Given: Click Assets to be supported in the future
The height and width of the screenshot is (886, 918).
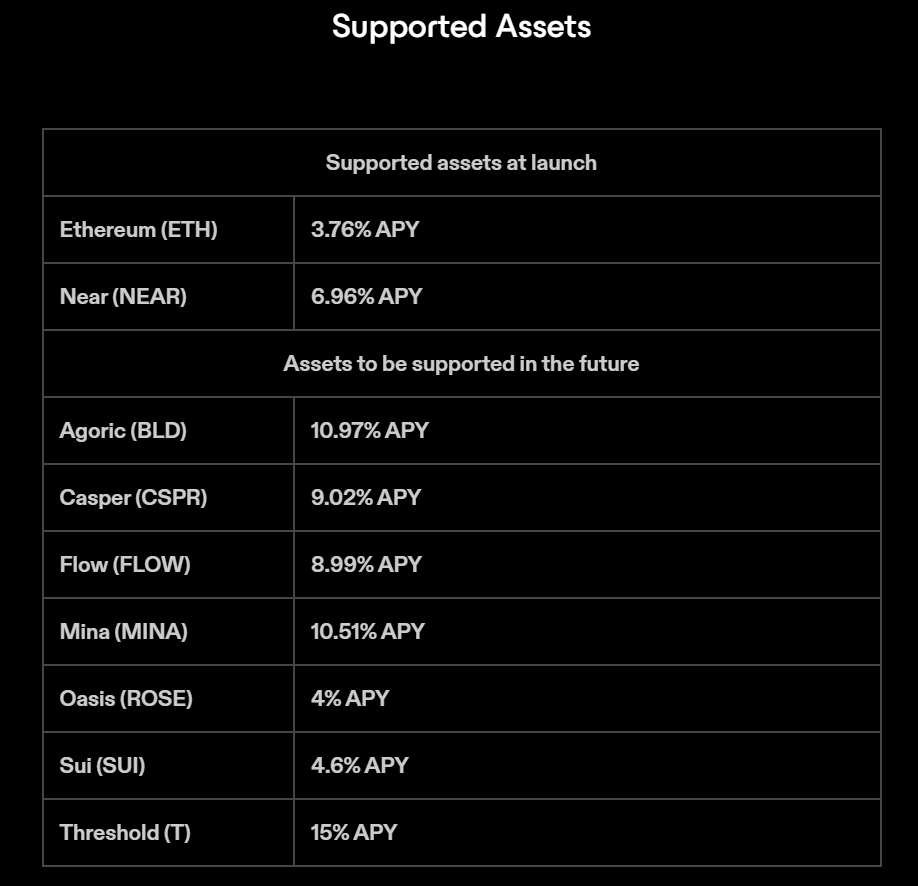Looking at the screenshot, I should coord(461,364).
